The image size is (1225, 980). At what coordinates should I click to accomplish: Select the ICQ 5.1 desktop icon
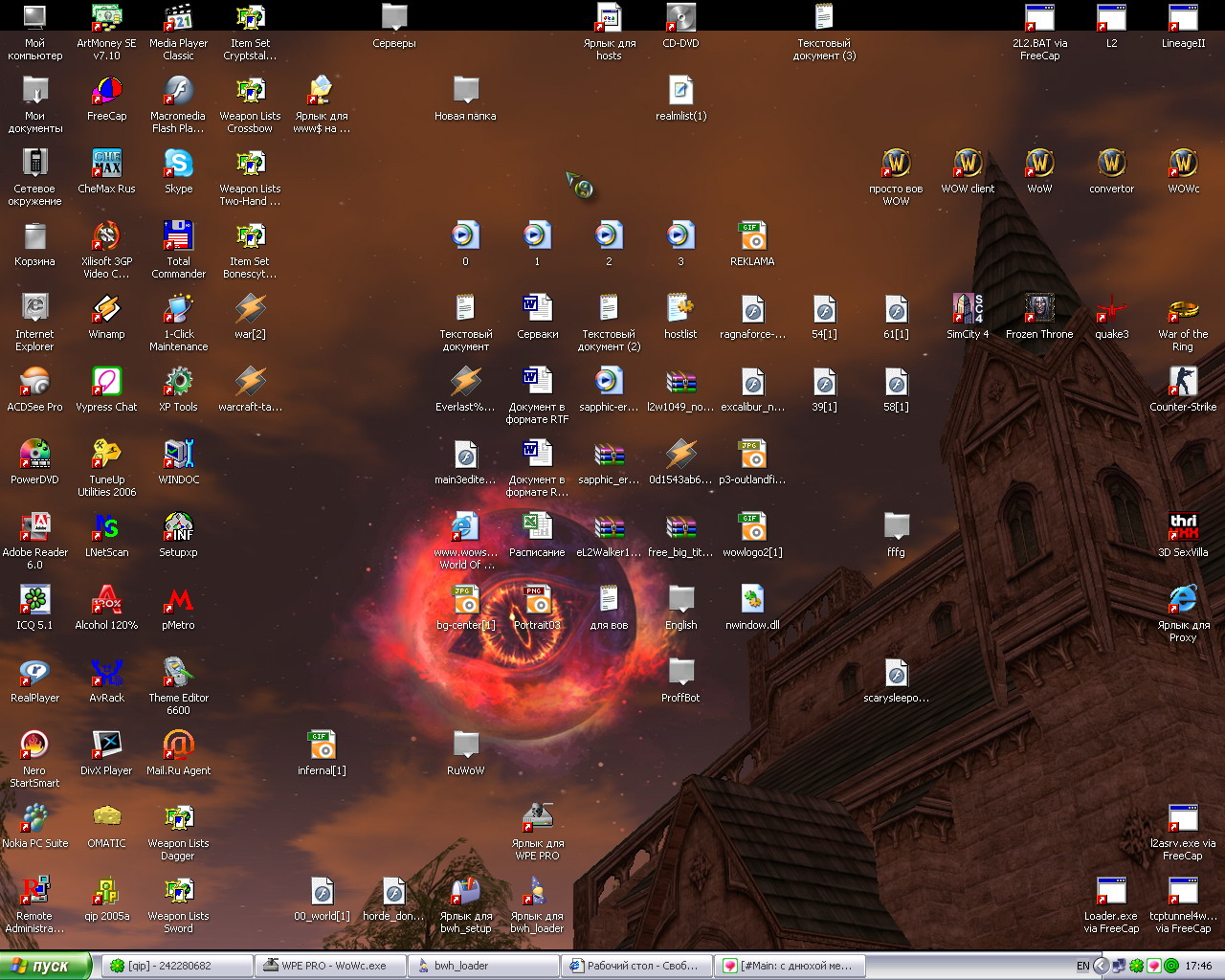(34, 608)
